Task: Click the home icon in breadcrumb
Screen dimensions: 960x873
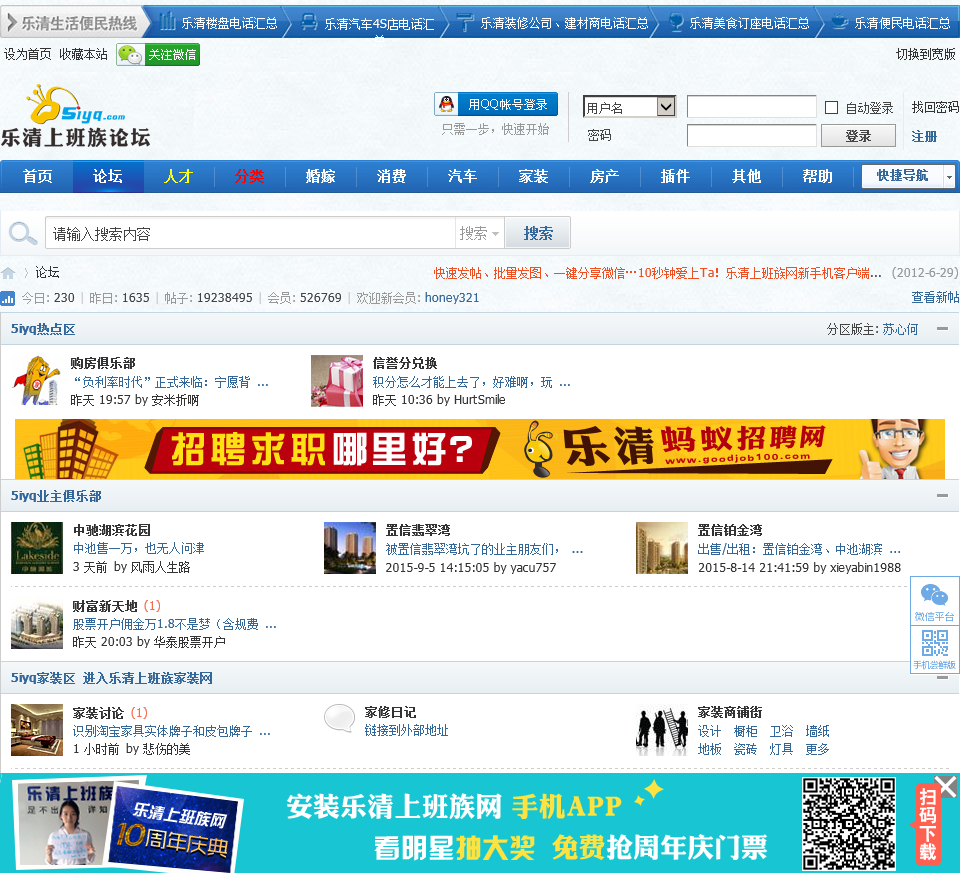Action: [x=8, y=273]
